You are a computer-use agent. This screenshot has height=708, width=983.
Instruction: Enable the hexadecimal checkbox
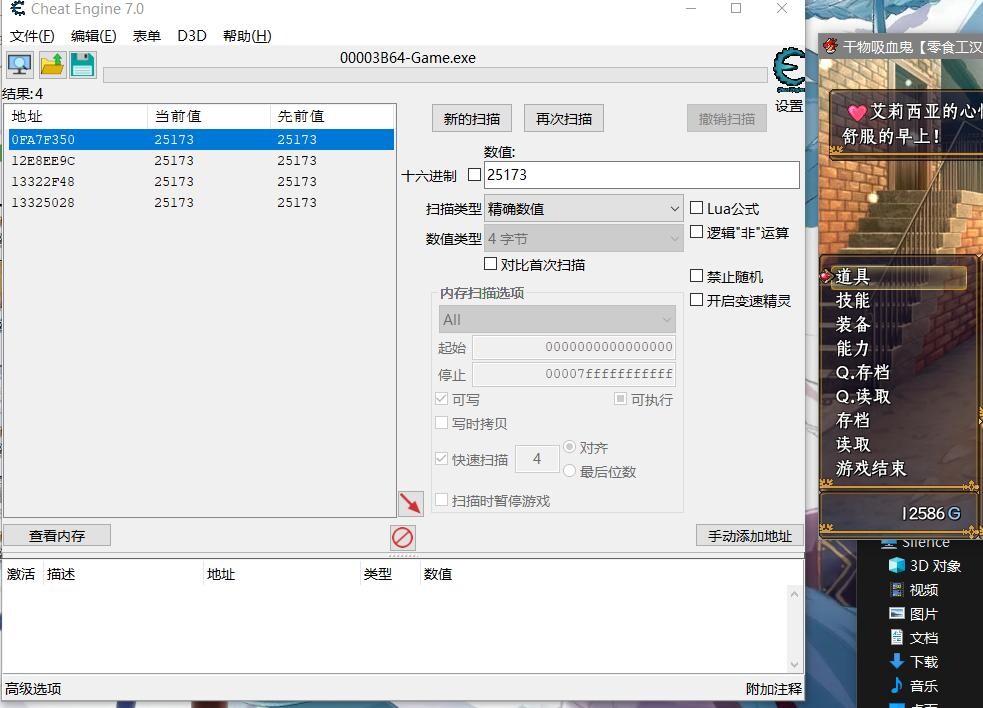474,175
